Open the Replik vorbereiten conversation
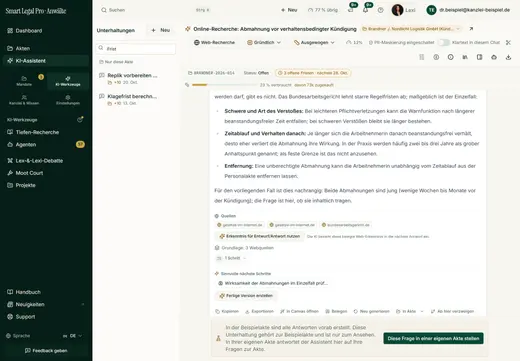This screenshot has width=520, height=361. (136, 79)
